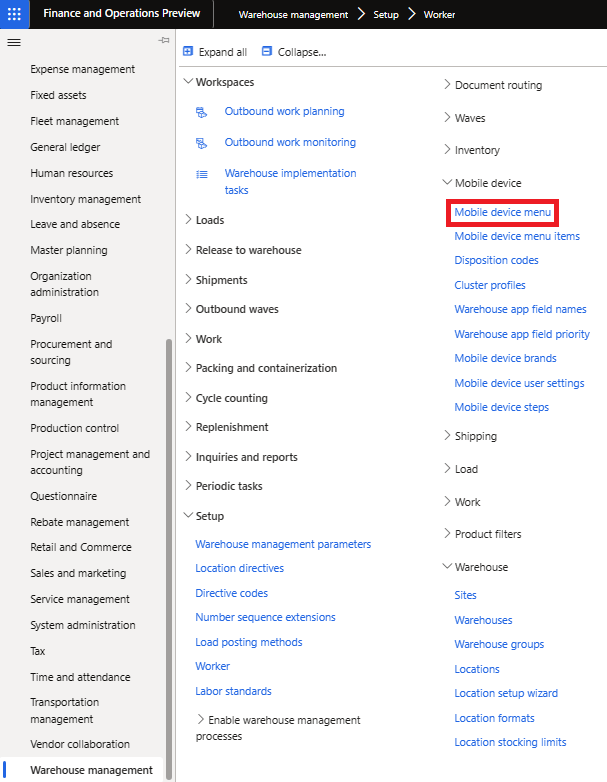Select General ledger module in sidebar

click(65, 147)
